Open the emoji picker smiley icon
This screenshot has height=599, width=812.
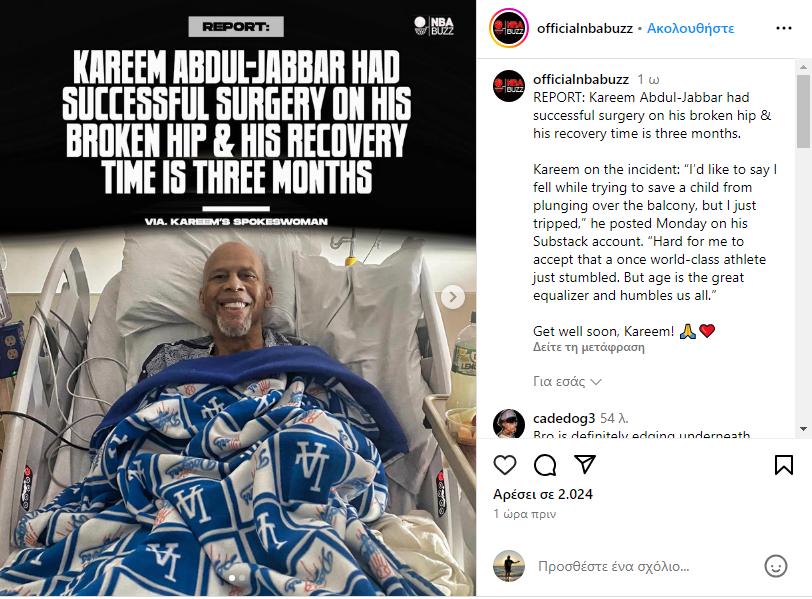pyautogui.click(x=776, y=566)
